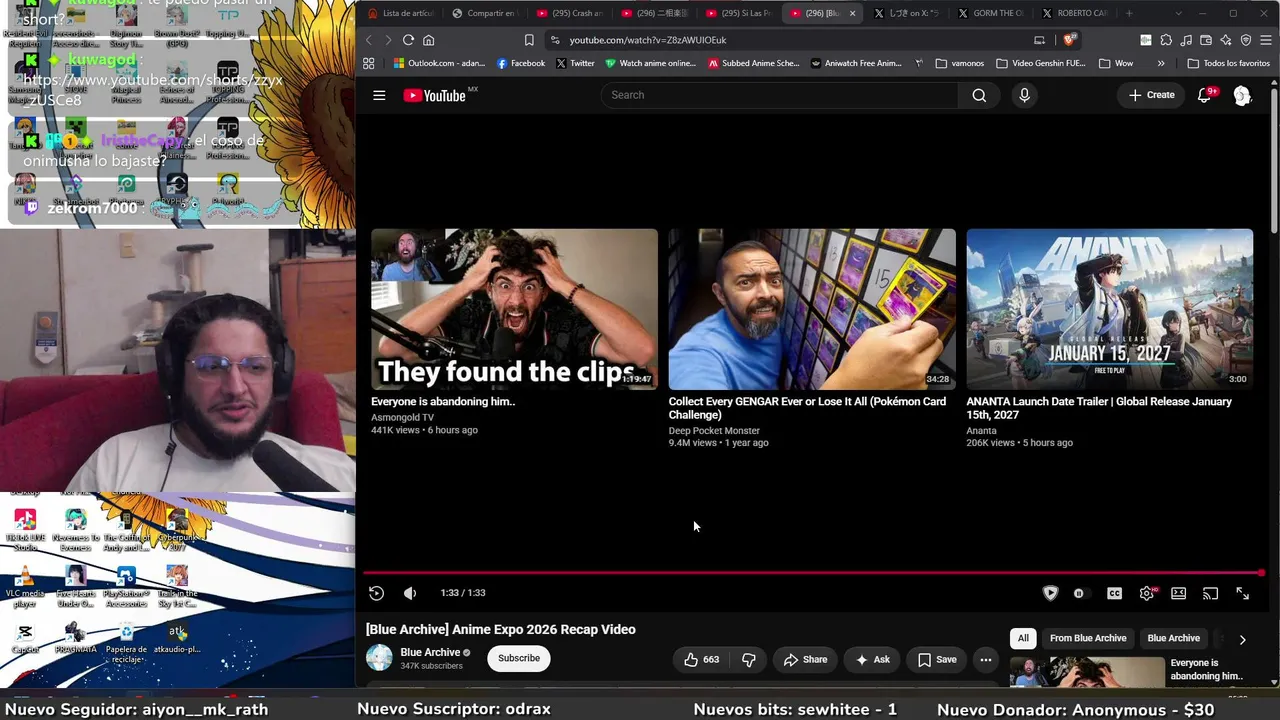
Task: Toggle the autoplay switch in player controls
Action: (x=1078, y=593)
